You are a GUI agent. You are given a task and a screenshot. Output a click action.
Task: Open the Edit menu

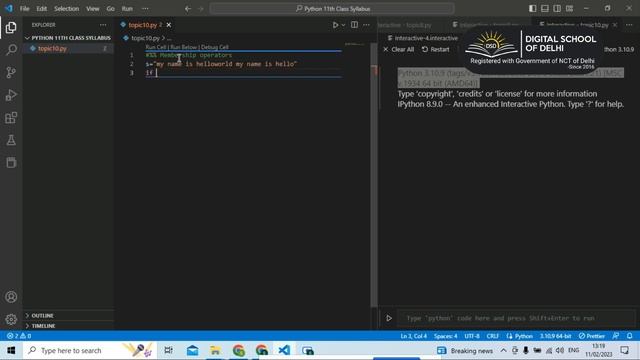click(42, 9)
